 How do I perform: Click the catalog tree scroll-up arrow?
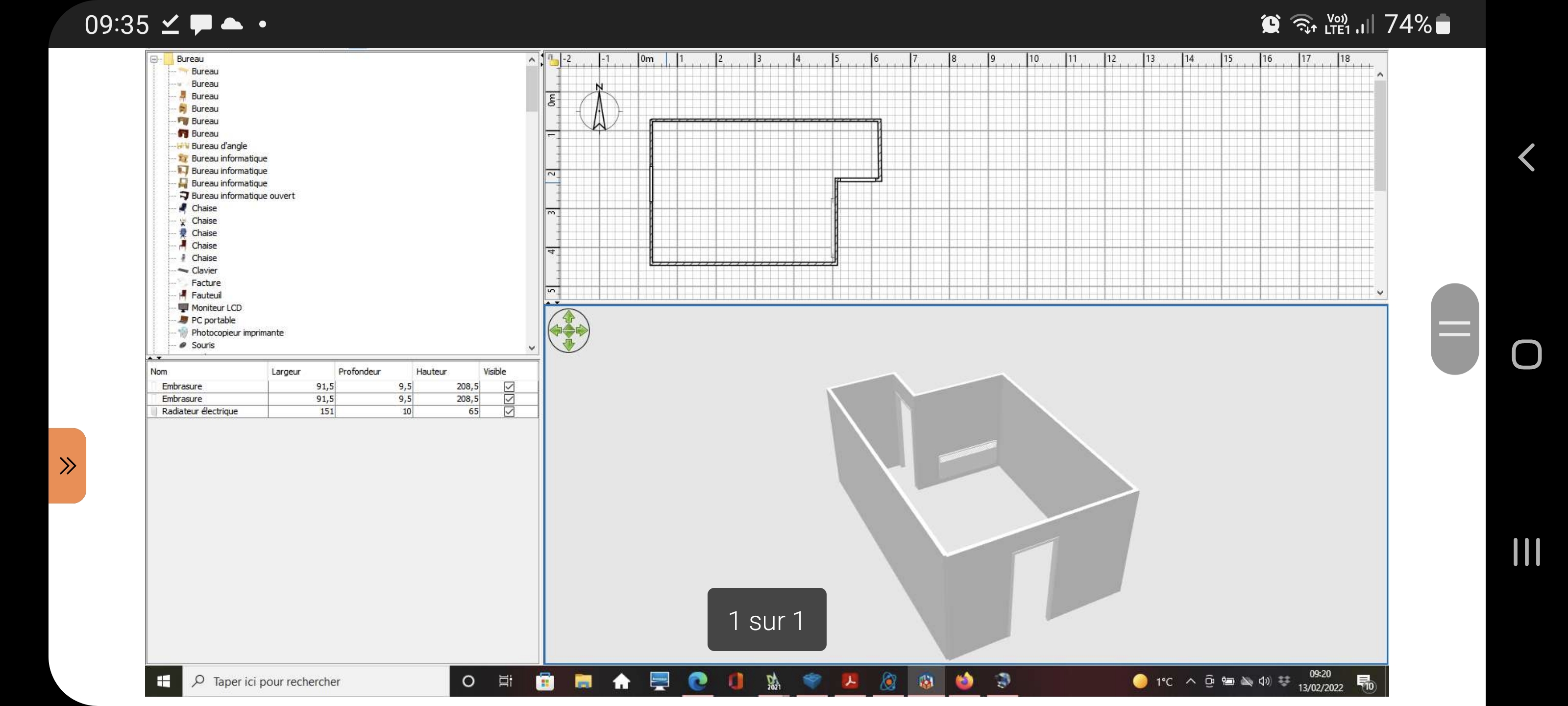click(531, 60)
